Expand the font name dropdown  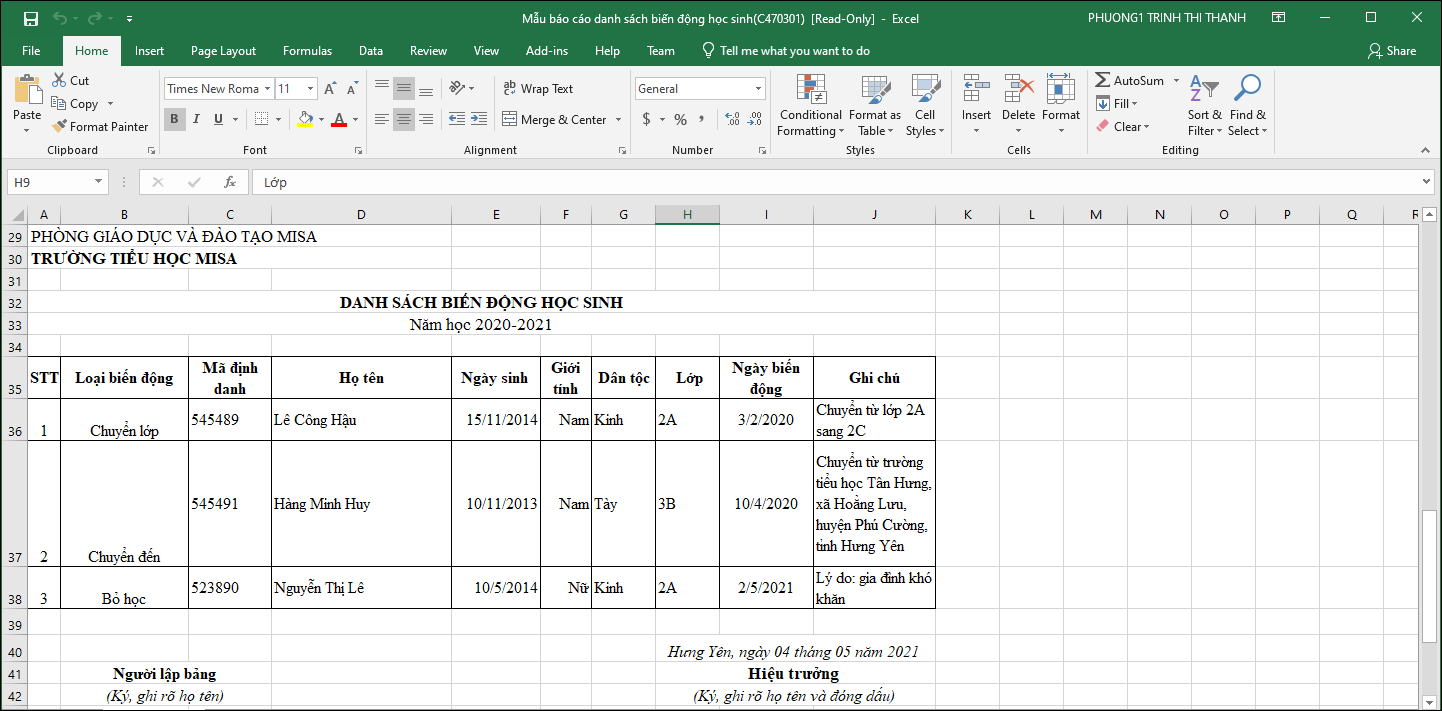pyautogui.click(x=267, y=89)
